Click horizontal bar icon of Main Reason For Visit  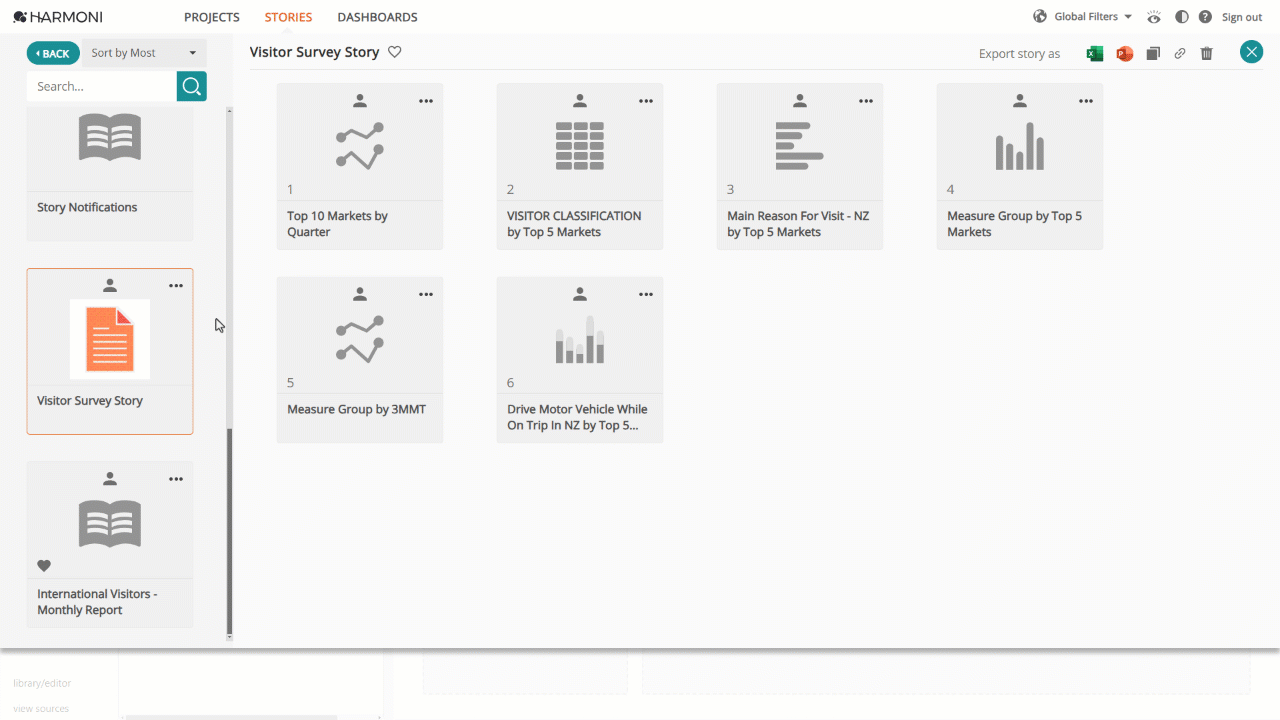(x=800, y=146)
